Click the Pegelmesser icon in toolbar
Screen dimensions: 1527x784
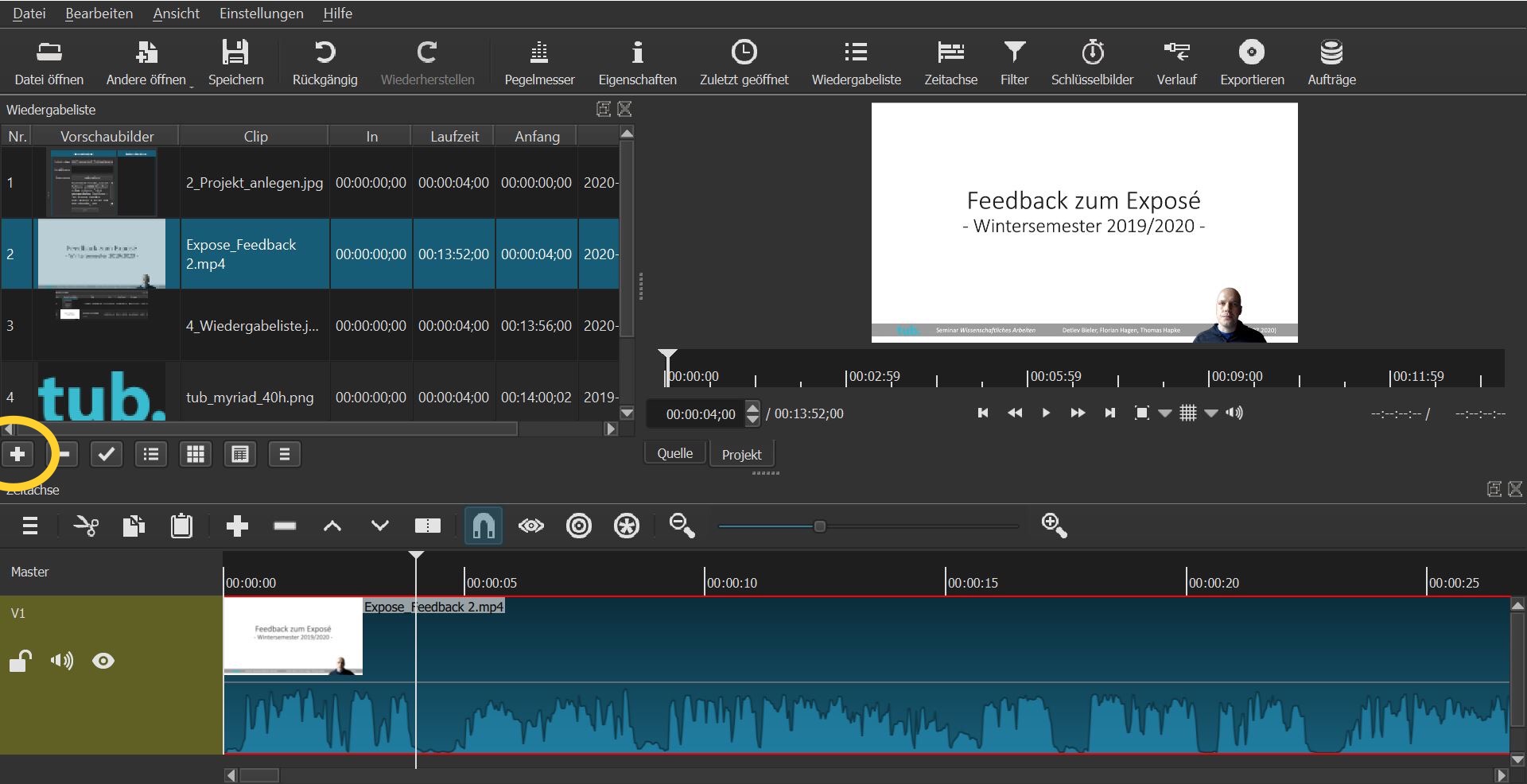539,53
